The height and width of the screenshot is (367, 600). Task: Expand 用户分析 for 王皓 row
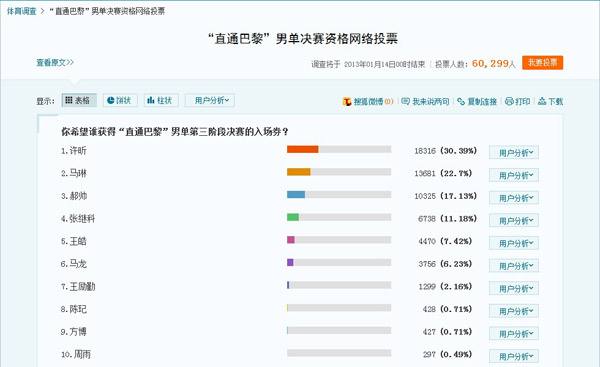[514, 243]
